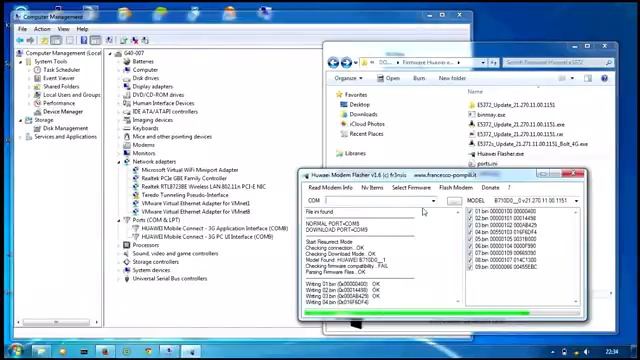This screenshot has height=360, width=640.
Task: Open File menu in Computer Management
Action: tap(22, 29)
